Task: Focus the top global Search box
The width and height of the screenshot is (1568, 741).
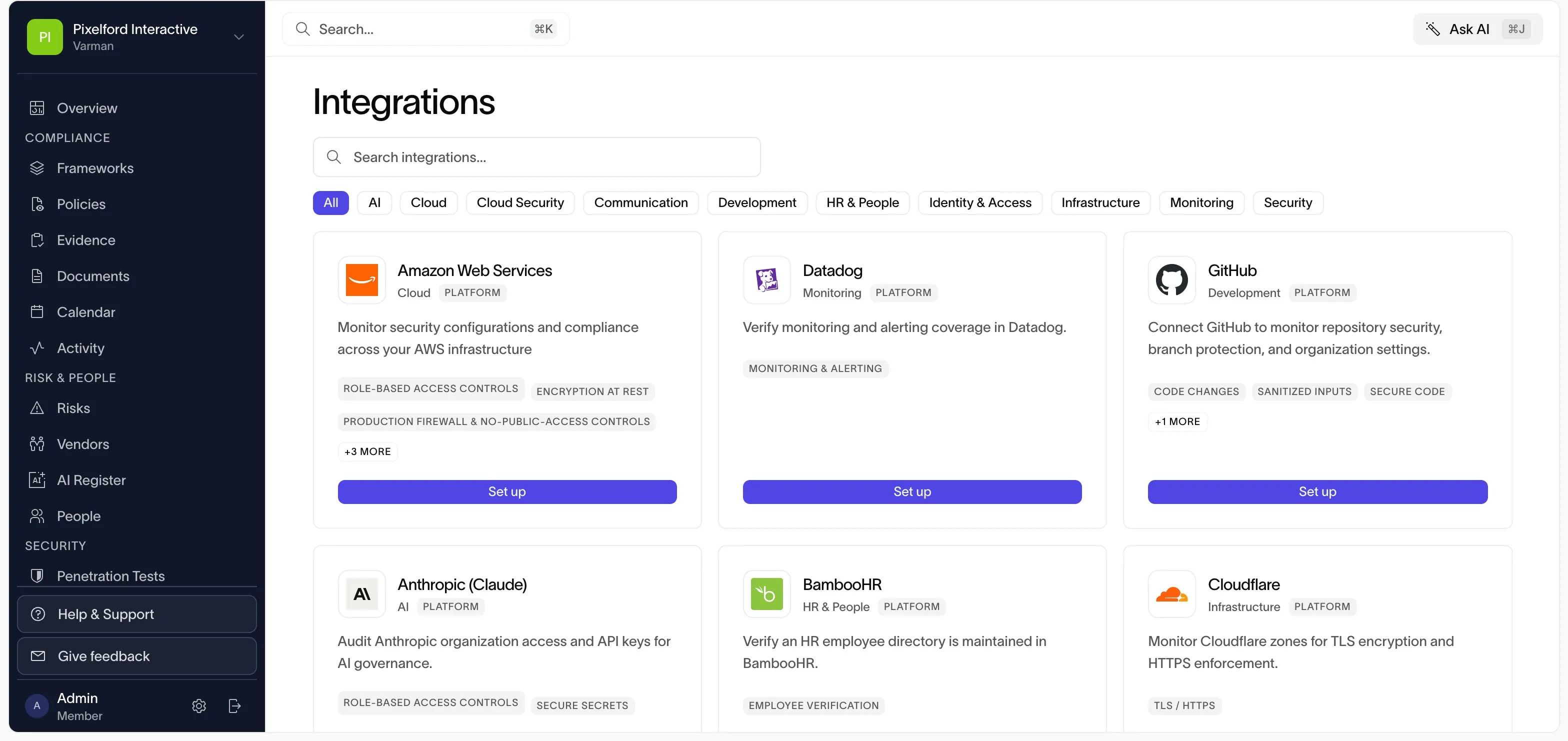Action: coord(425,29)
